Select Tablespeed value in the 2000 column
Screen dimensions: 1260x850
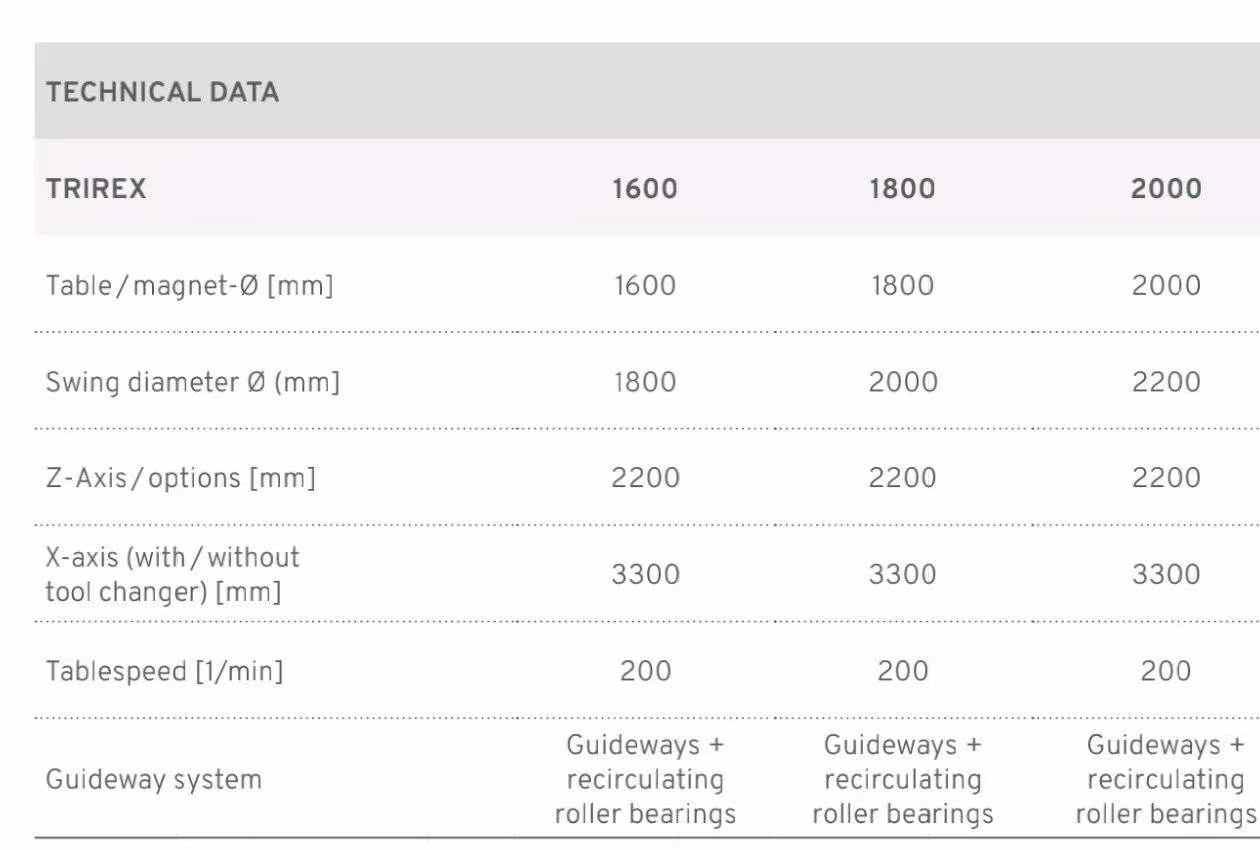tap(1166, 671)
